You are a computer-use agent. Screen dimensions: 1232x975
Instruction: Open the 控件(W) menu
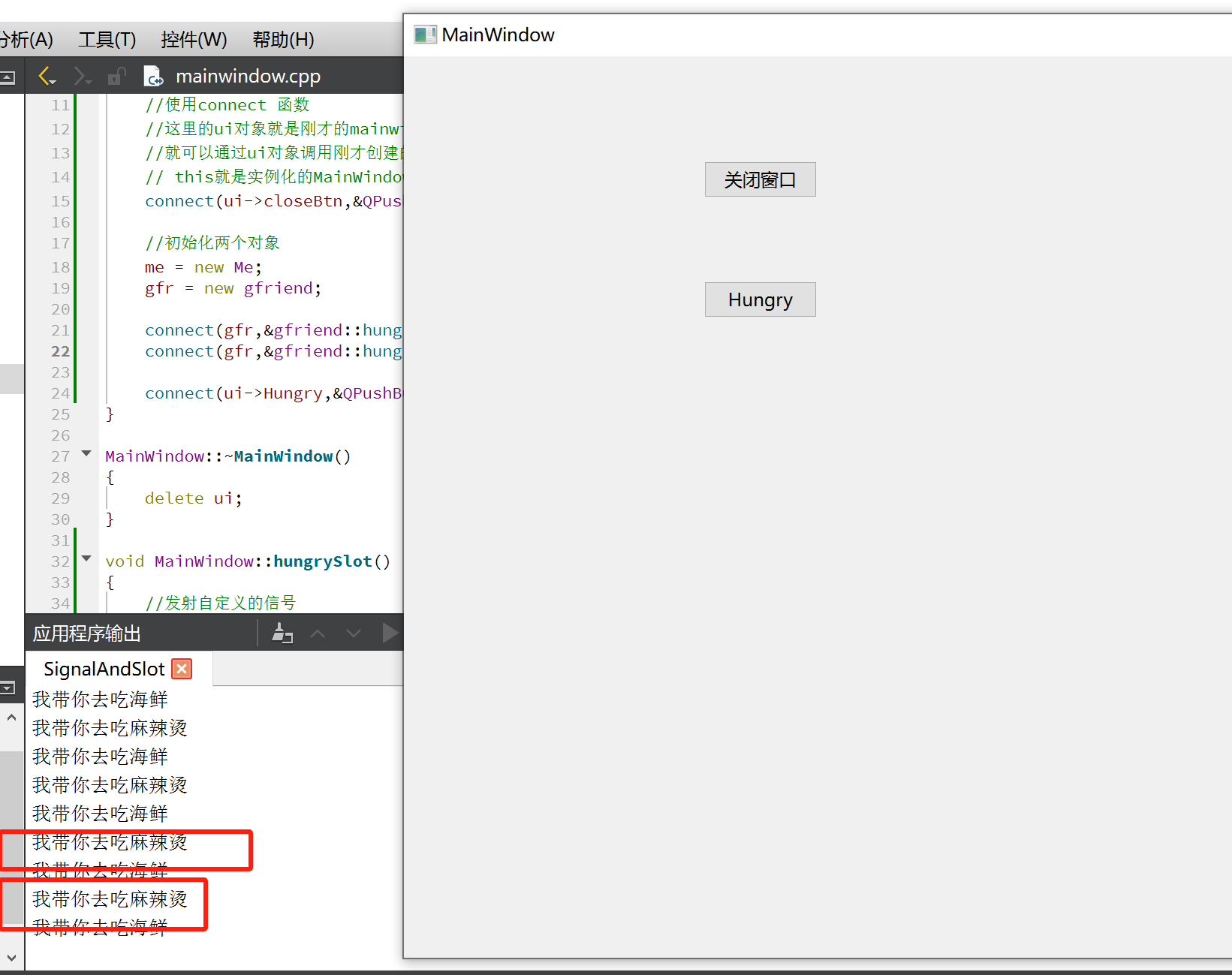[194, 39]
